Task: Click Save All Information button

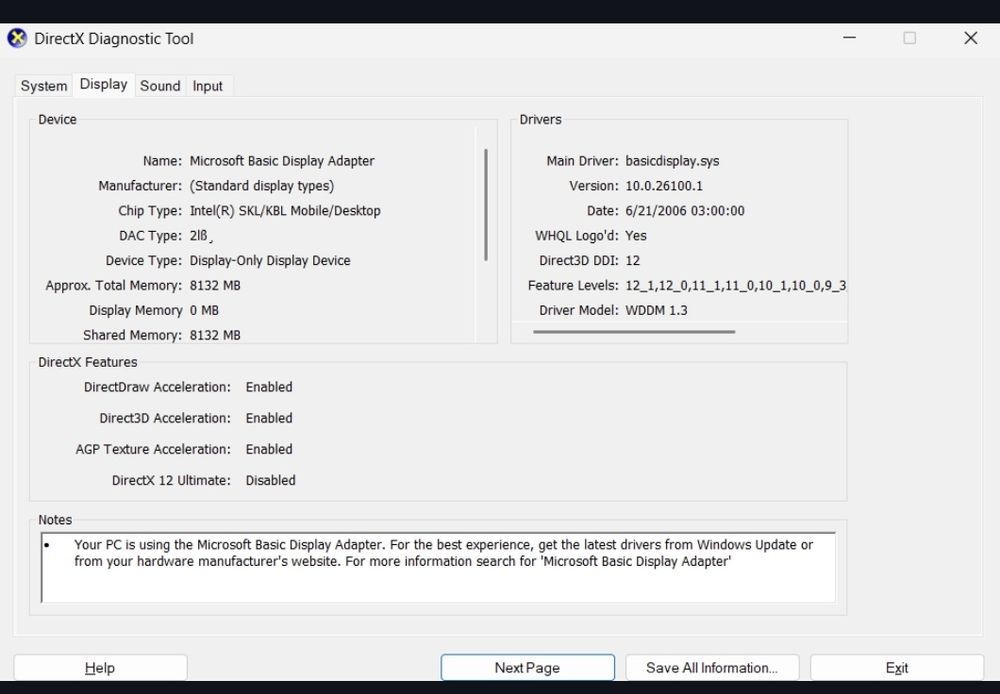Action: [x=712, y=668]
